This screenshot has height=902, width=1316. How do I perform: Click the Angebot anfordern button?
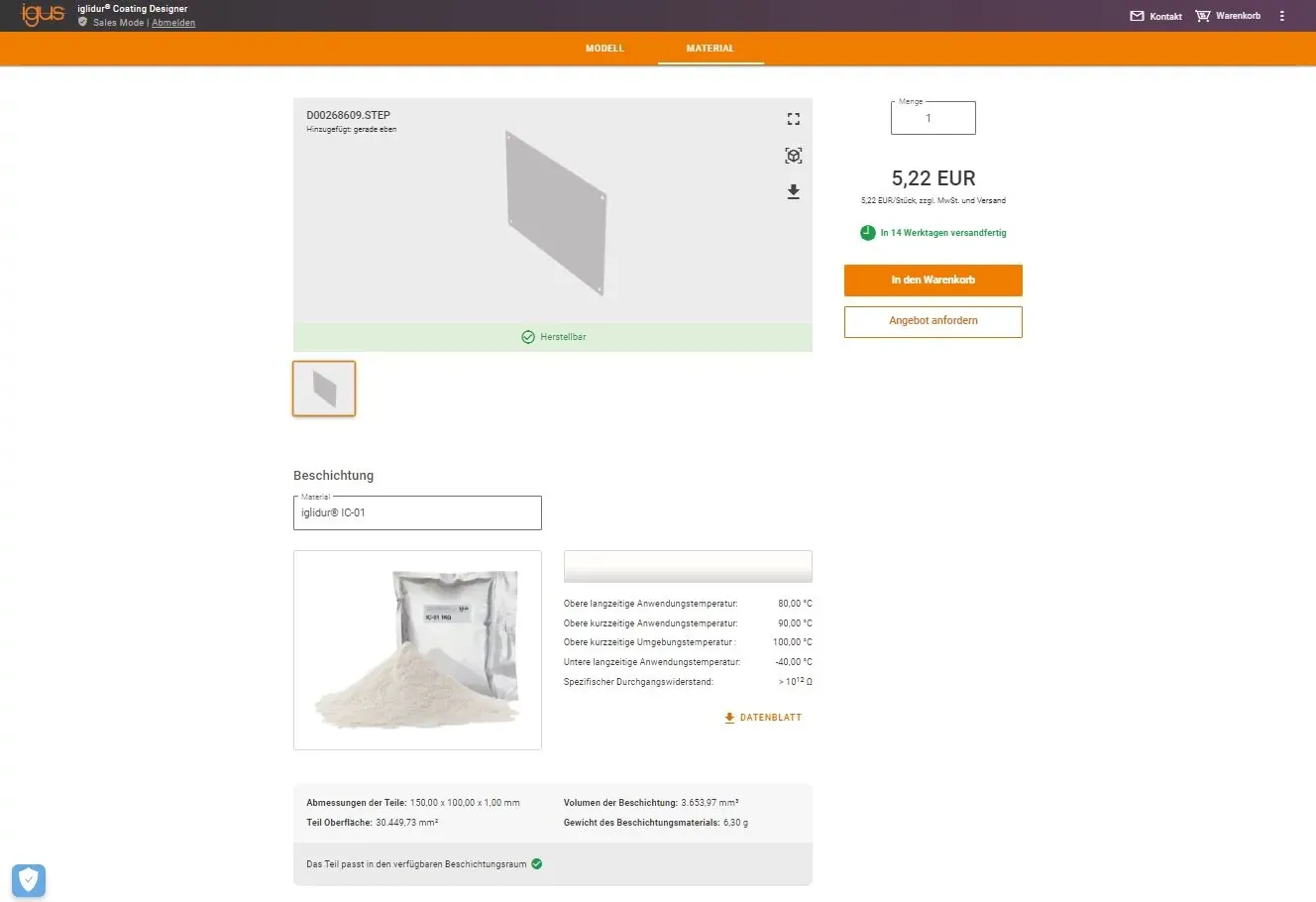click(x=932, y=321)
